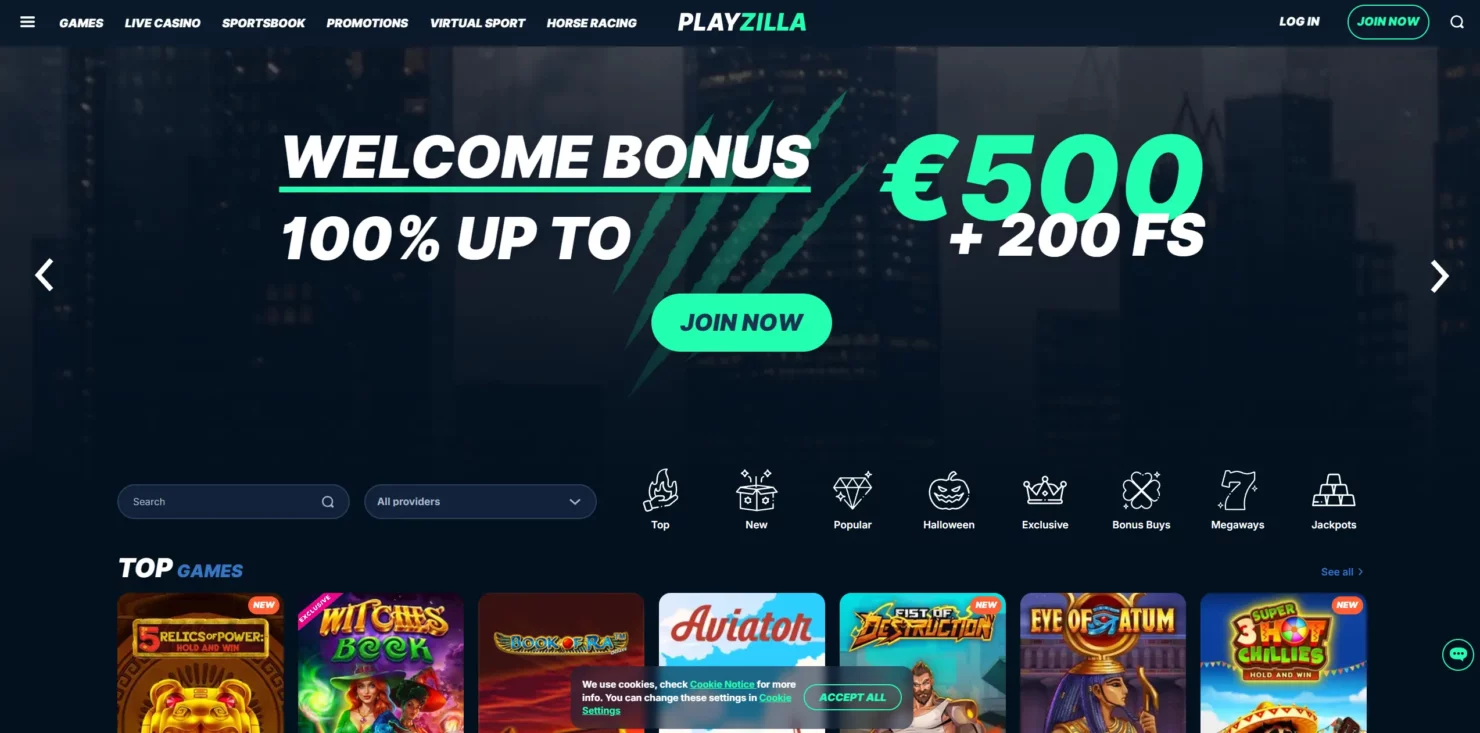Select the New gift box category icon
The image size is (1480, 733).
[x=756, y=491]
